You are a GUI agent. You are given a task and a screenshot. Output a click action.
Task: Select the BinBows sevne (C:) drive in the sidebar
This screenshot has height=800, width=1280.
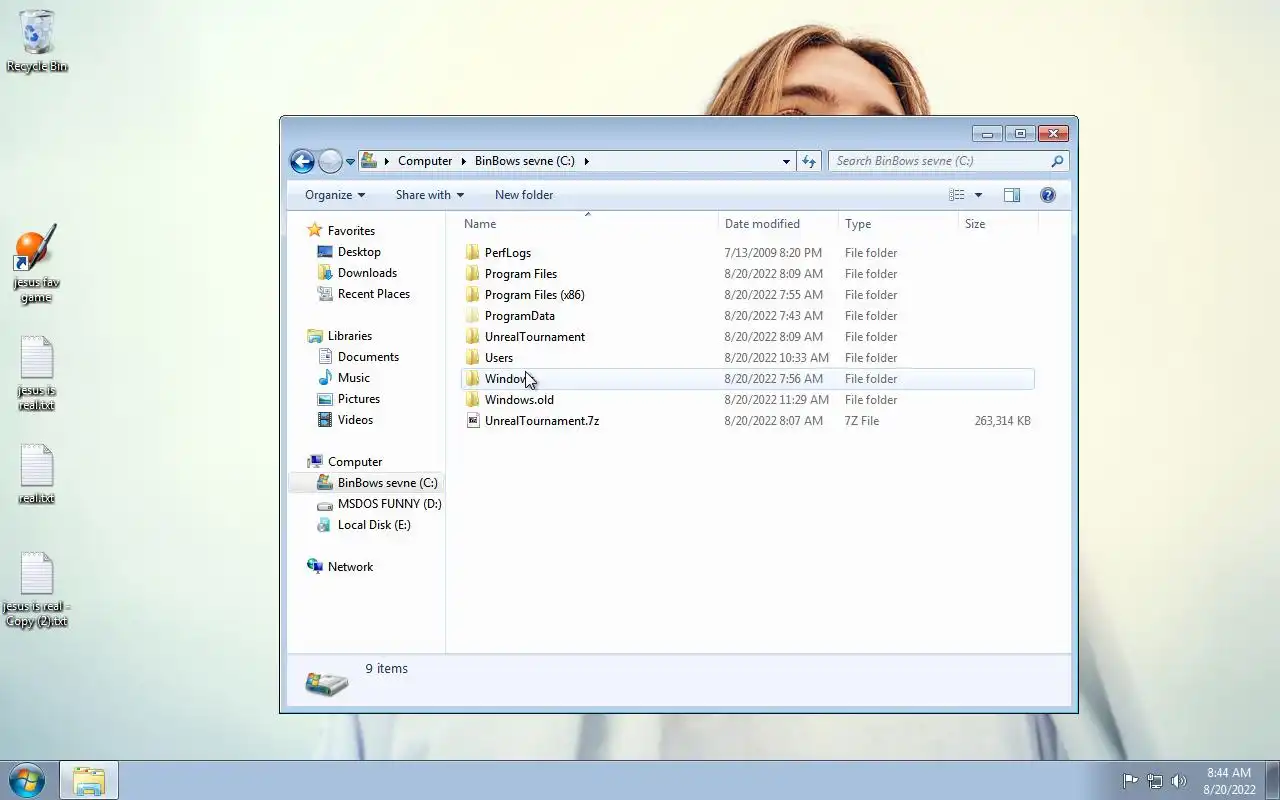pyautogui.click(x=387, y=483)
